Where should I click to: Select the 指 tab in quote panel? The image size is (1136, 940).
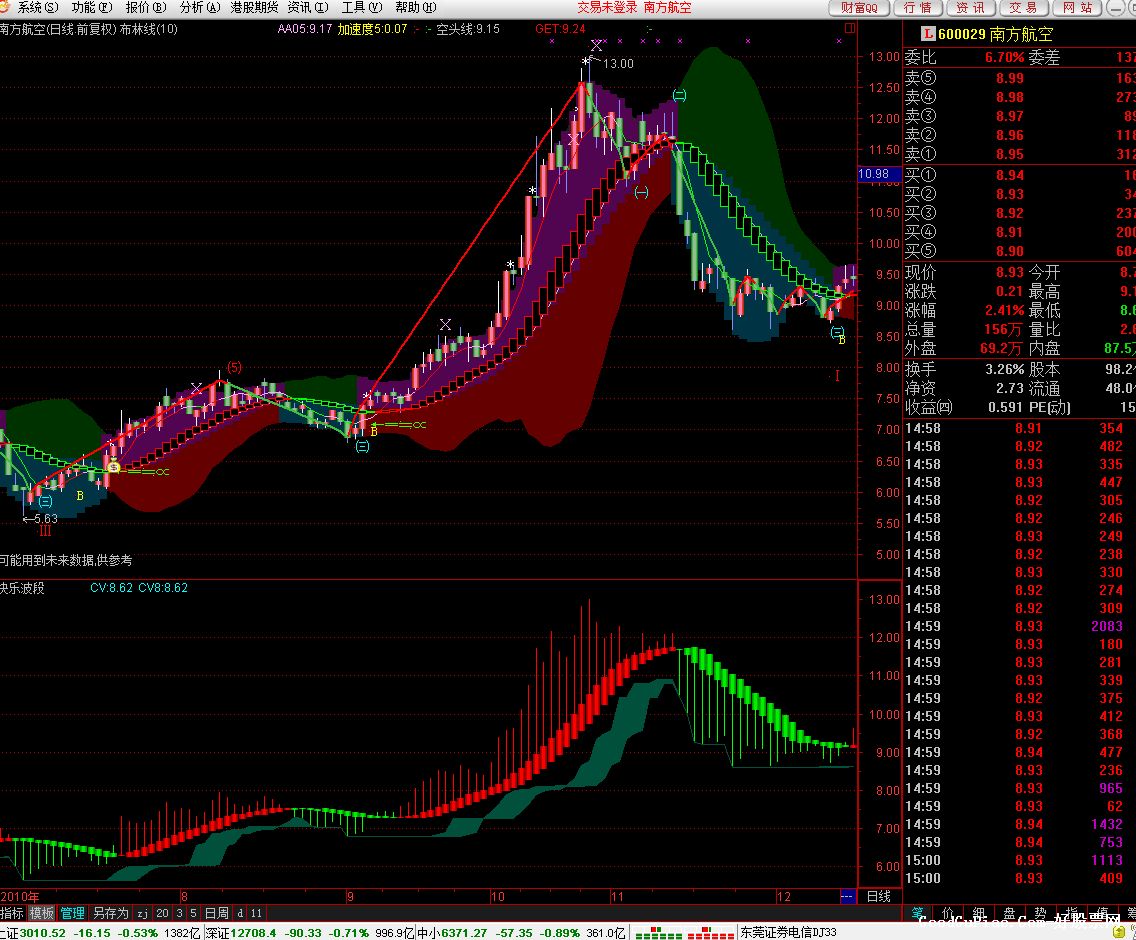pos(1072,912)
